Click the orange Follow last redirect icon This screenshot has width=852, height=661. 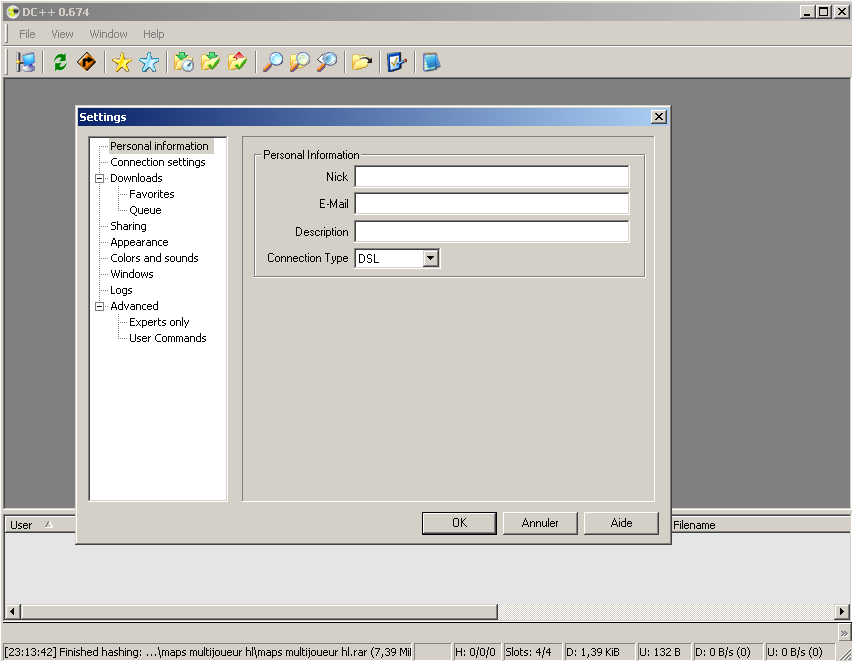87,62
